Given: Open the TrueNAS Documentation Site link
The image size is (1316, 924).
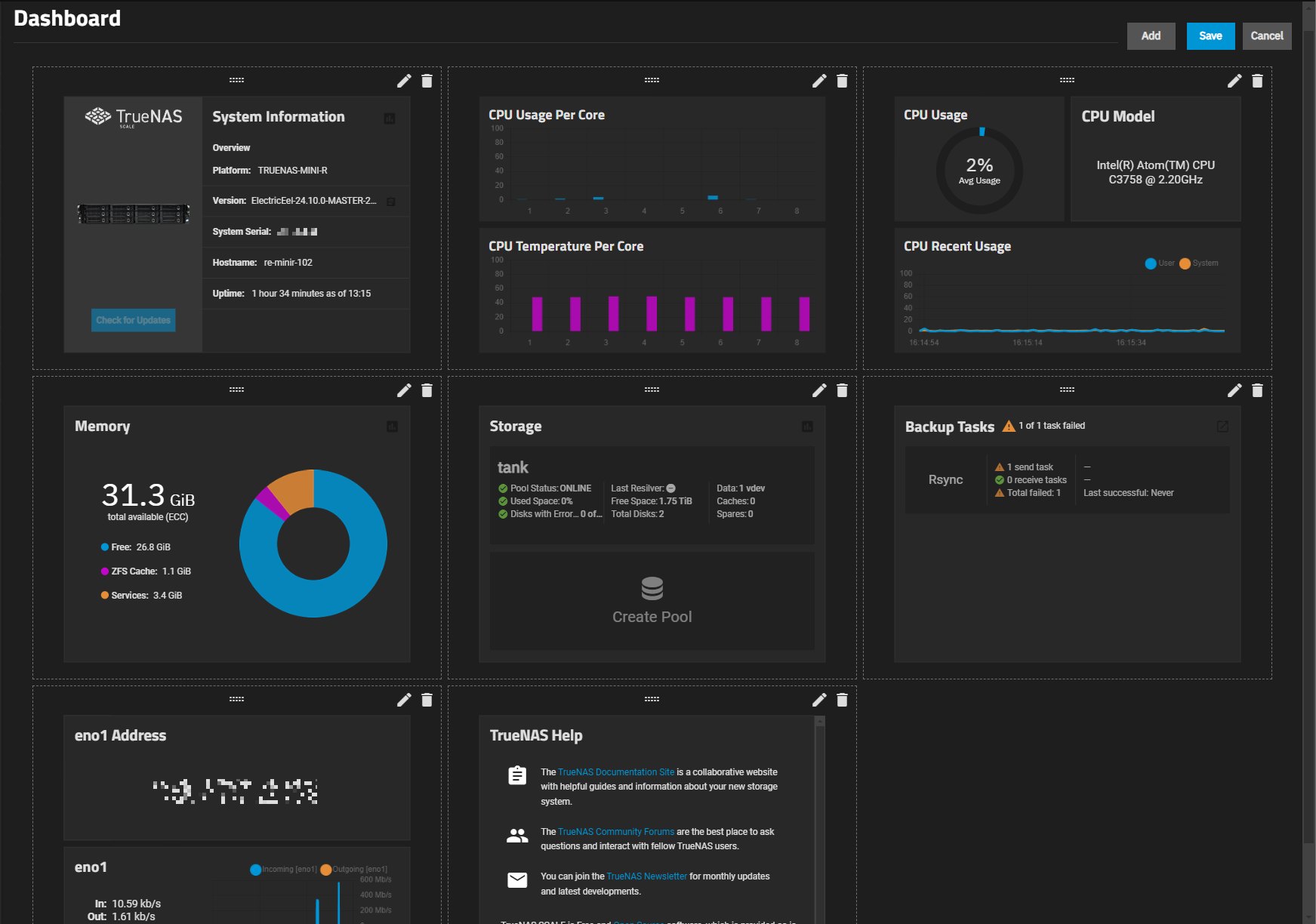Looking at the screenshot, I should coord(615,772).
